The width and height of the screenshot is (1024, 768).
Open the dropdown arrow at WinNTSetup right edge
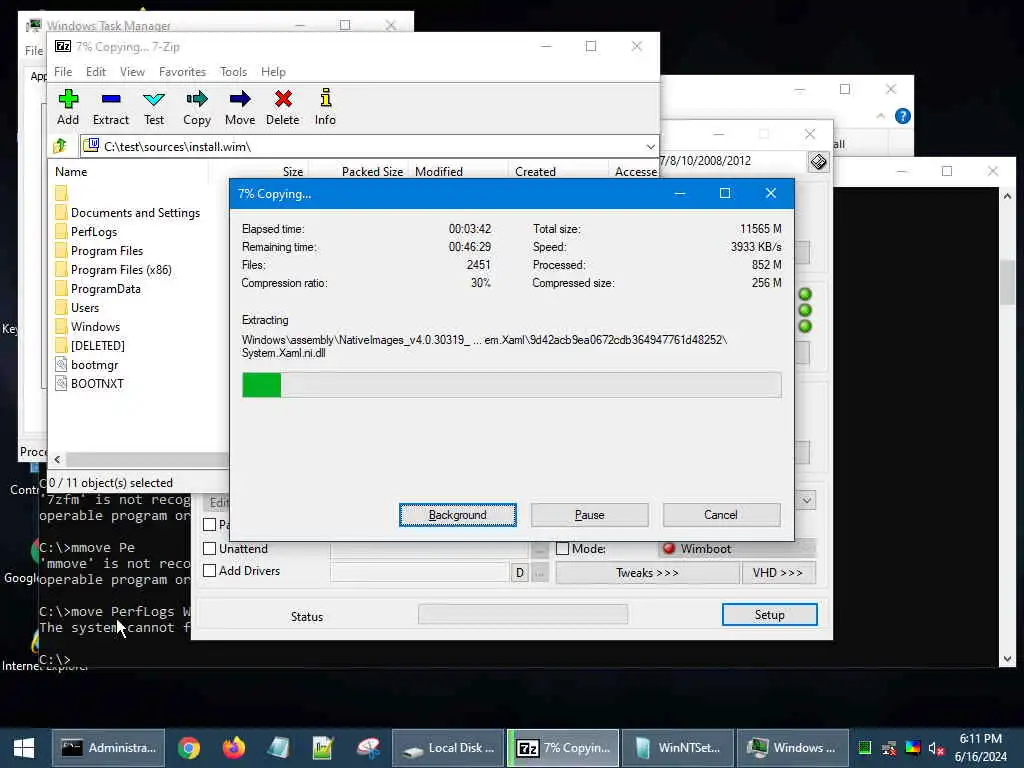click(x=807, y=501)
